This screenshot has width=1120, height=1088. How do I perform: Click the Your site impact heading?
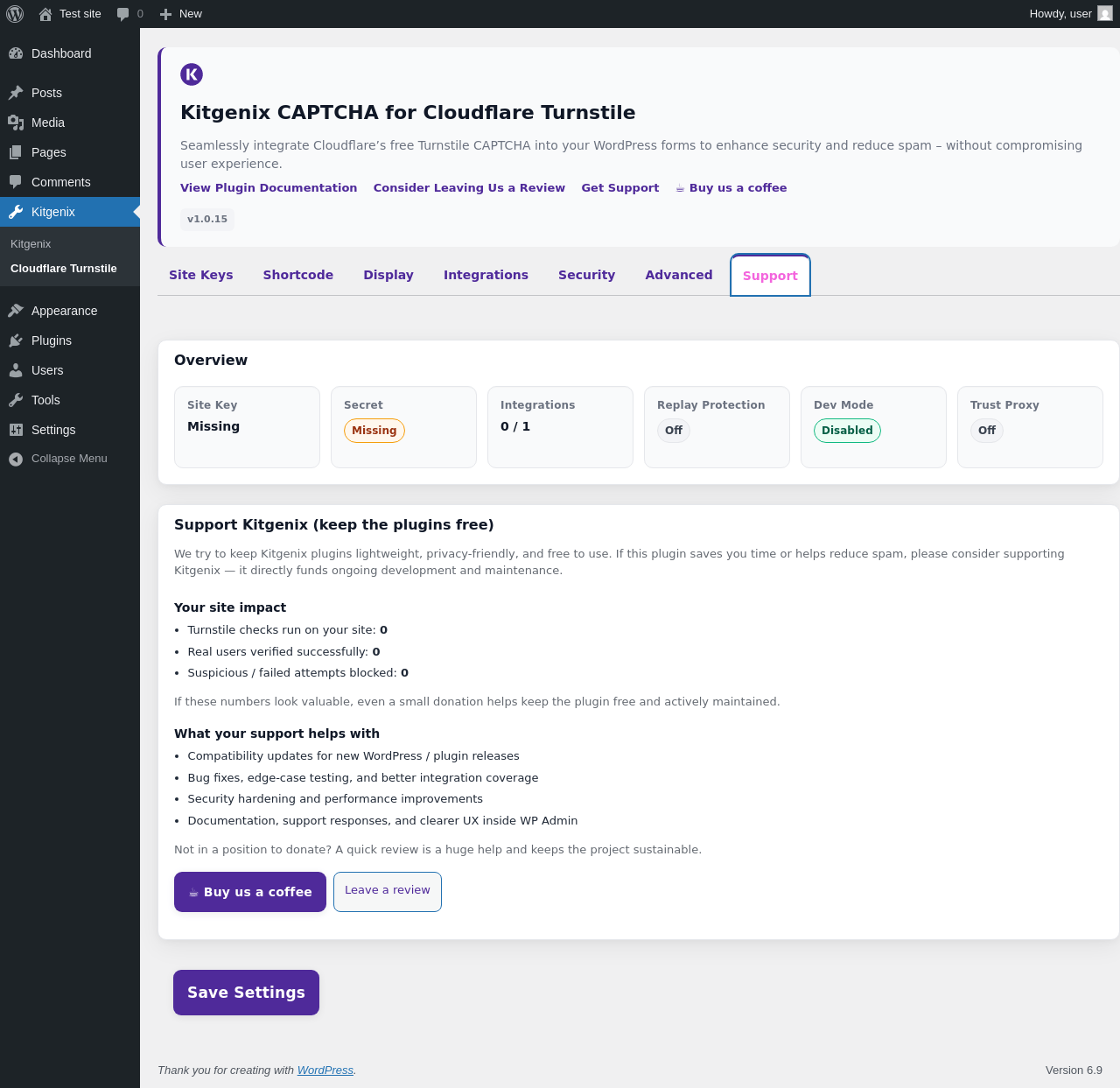[230, 607]
